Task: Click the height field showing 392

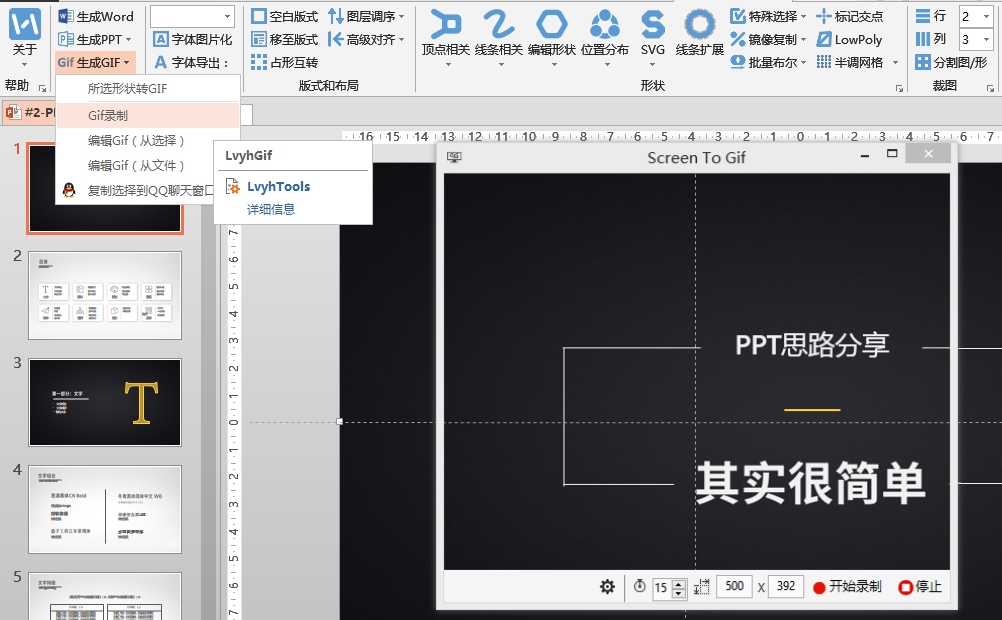Action: tap(786, 586)
